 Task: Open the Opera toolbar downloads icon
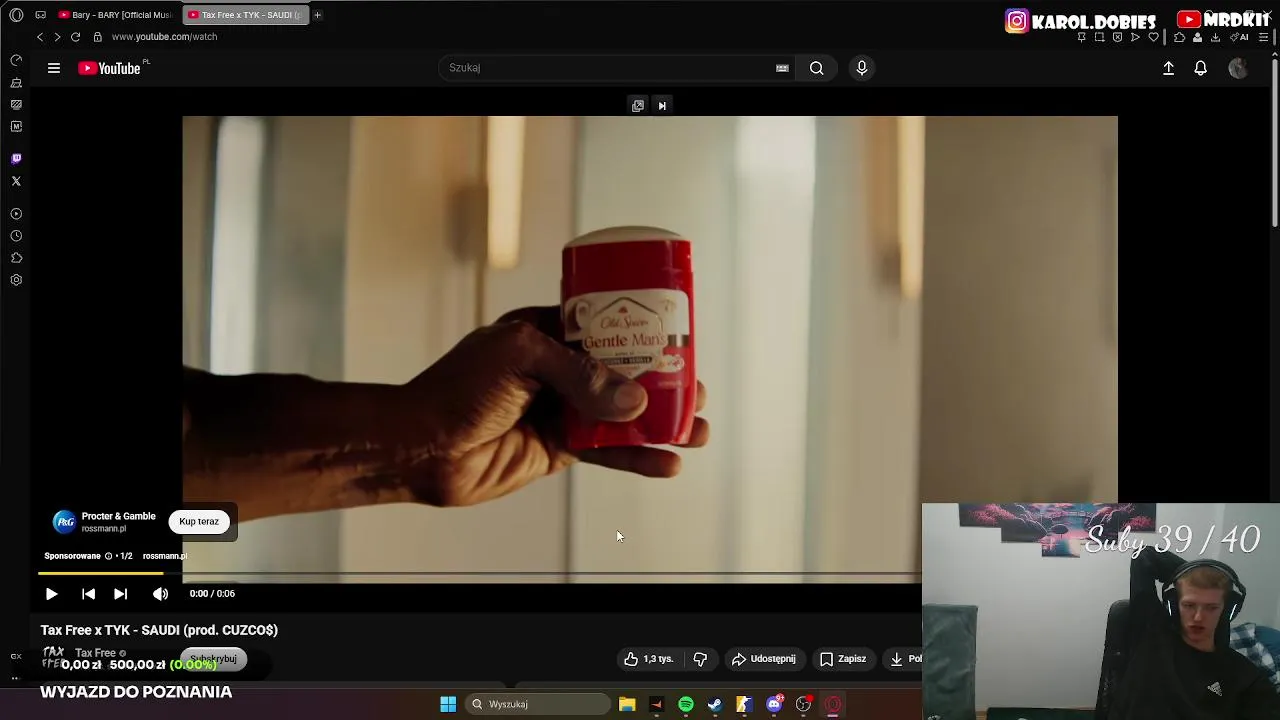coord(1215,37)
